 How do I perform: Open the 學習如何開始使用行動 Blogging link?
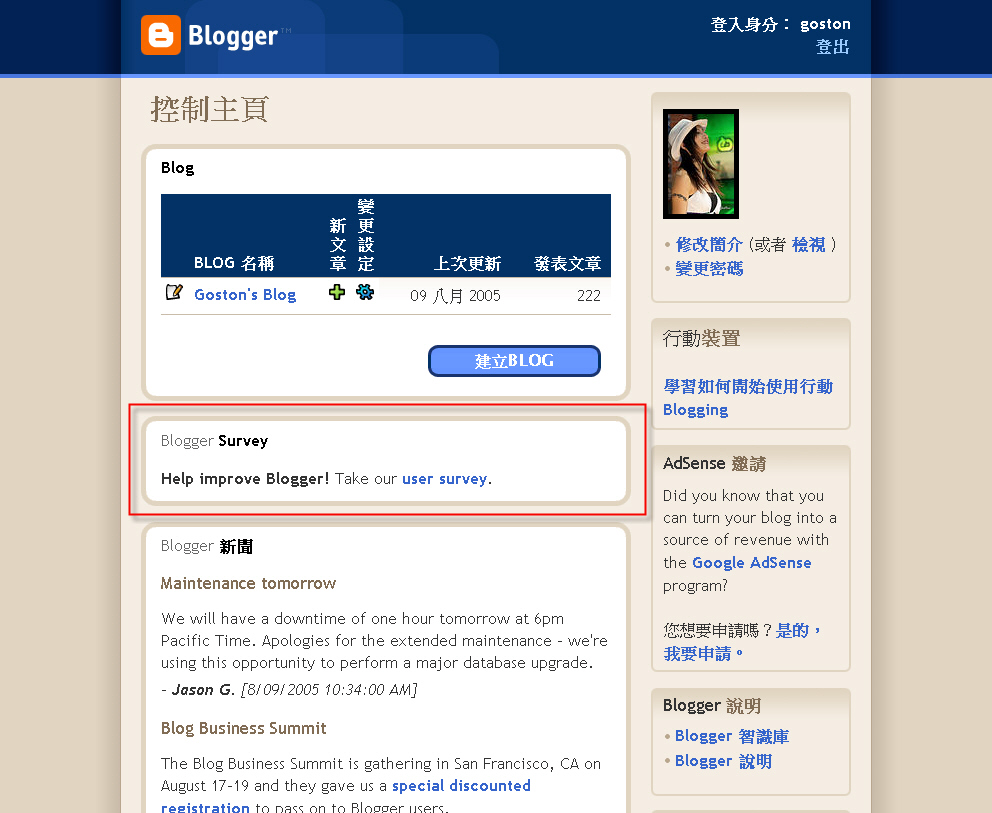pyautogui.click(x=748, y=398)
